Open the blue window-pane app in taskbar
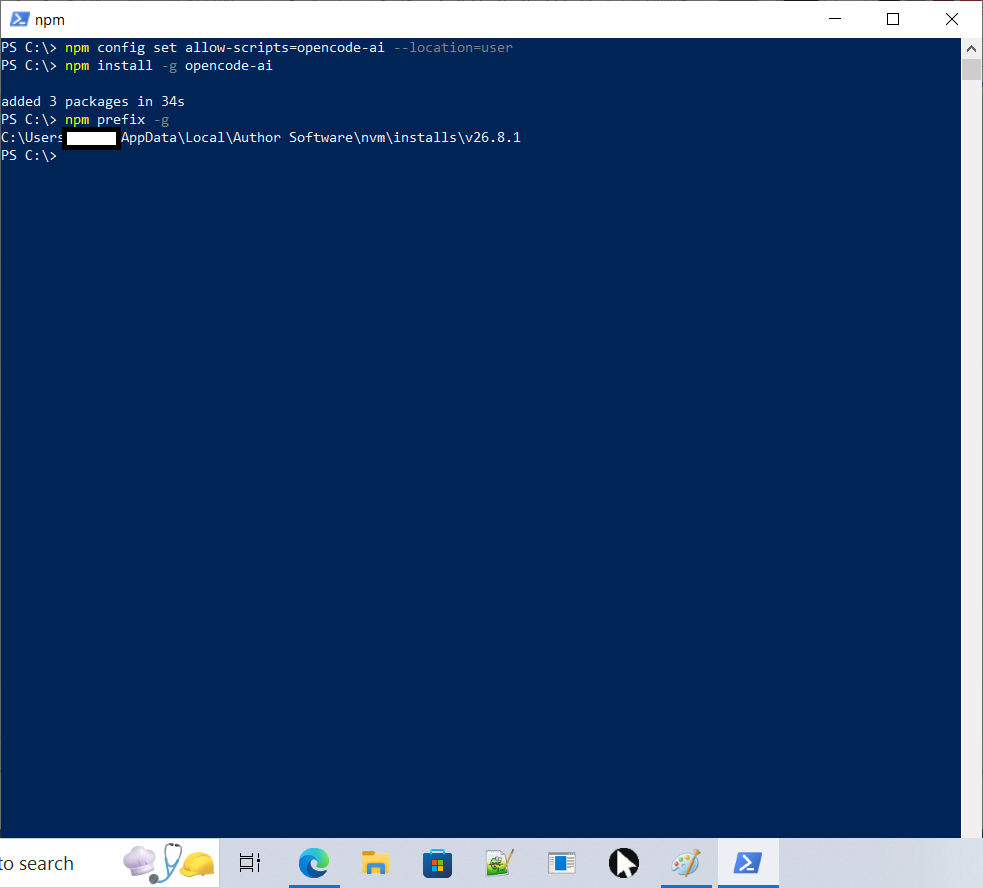 [561, 863]
